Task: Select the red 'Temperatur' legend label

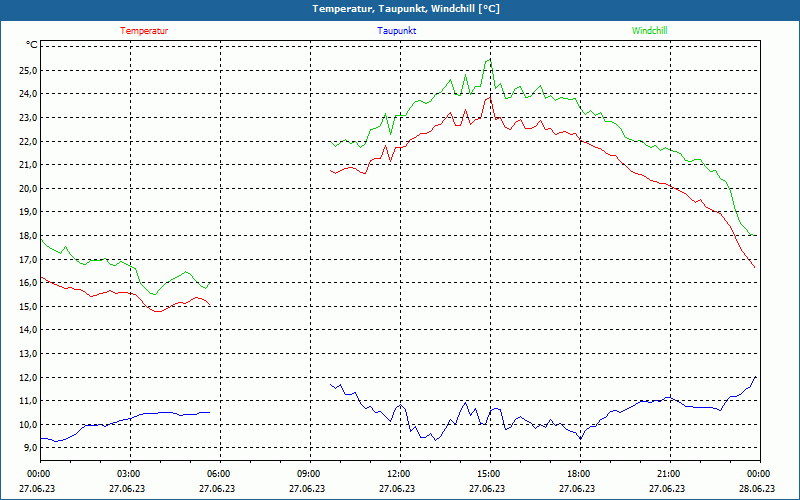Action: click(x=144, y=31)
